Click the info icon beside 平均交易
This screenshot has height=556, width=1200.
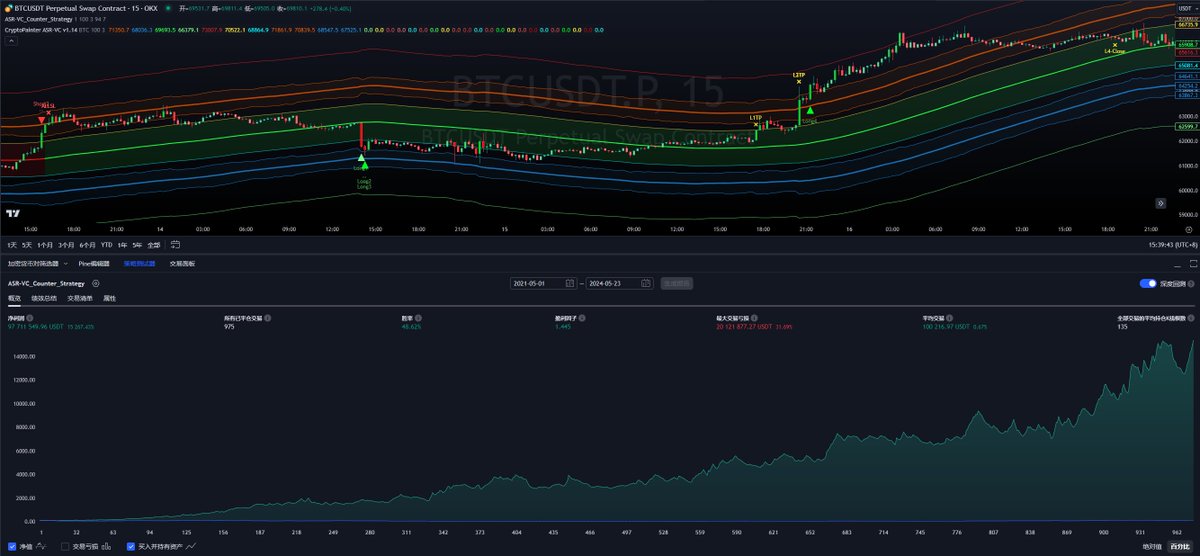point(947,317)
